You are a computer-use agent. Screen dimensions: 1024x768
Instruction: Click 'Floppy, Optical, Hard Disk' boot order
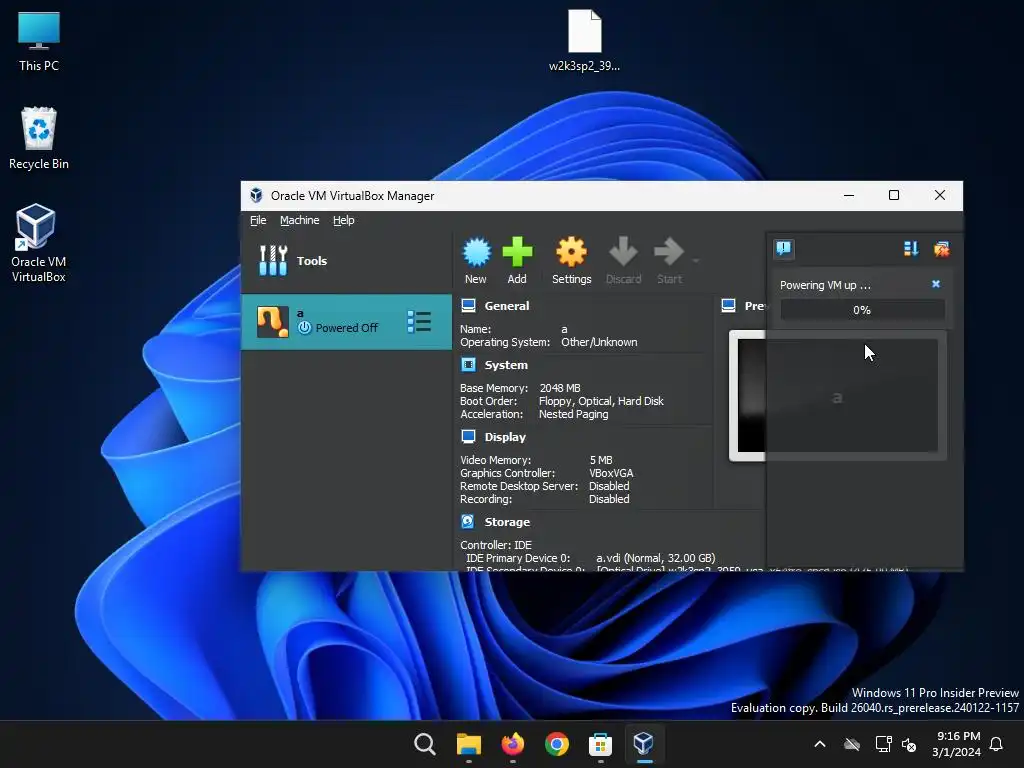[601, 401]
